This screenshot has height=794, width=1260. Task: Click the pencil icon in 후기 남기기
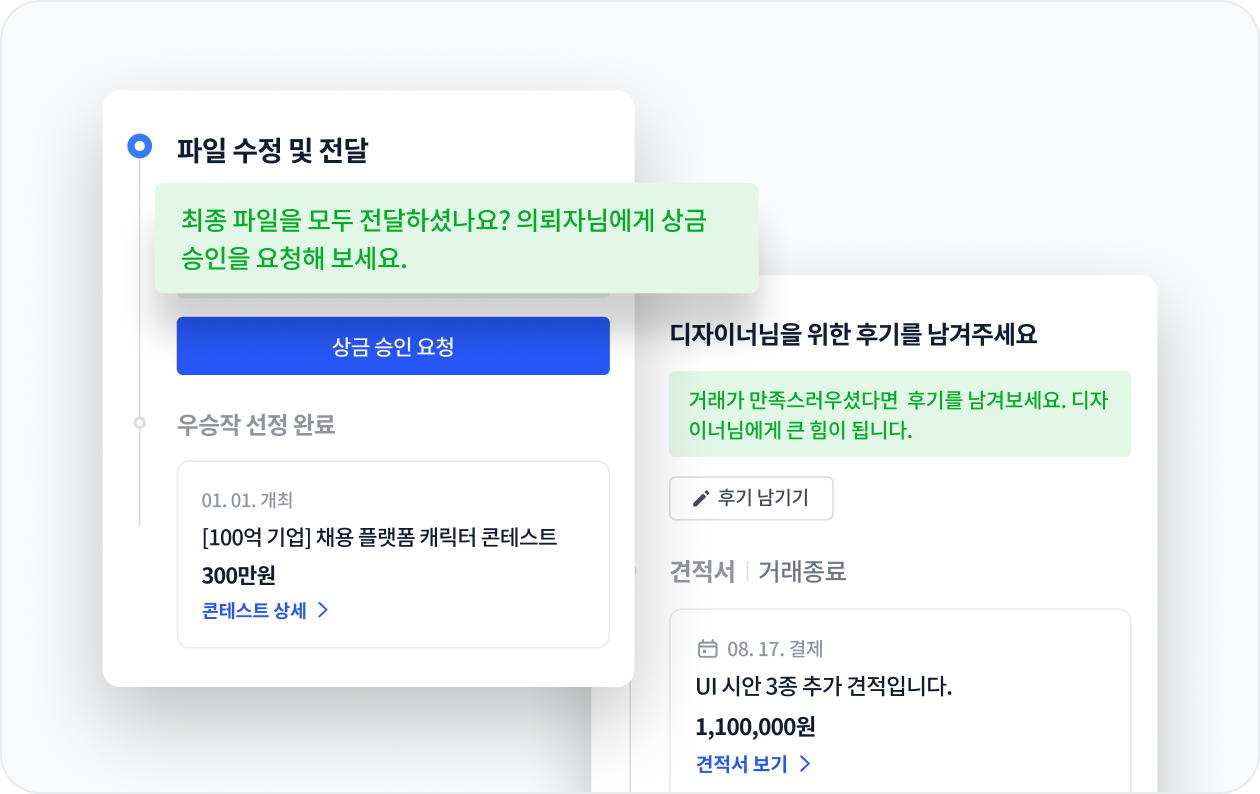pos(701,498)
